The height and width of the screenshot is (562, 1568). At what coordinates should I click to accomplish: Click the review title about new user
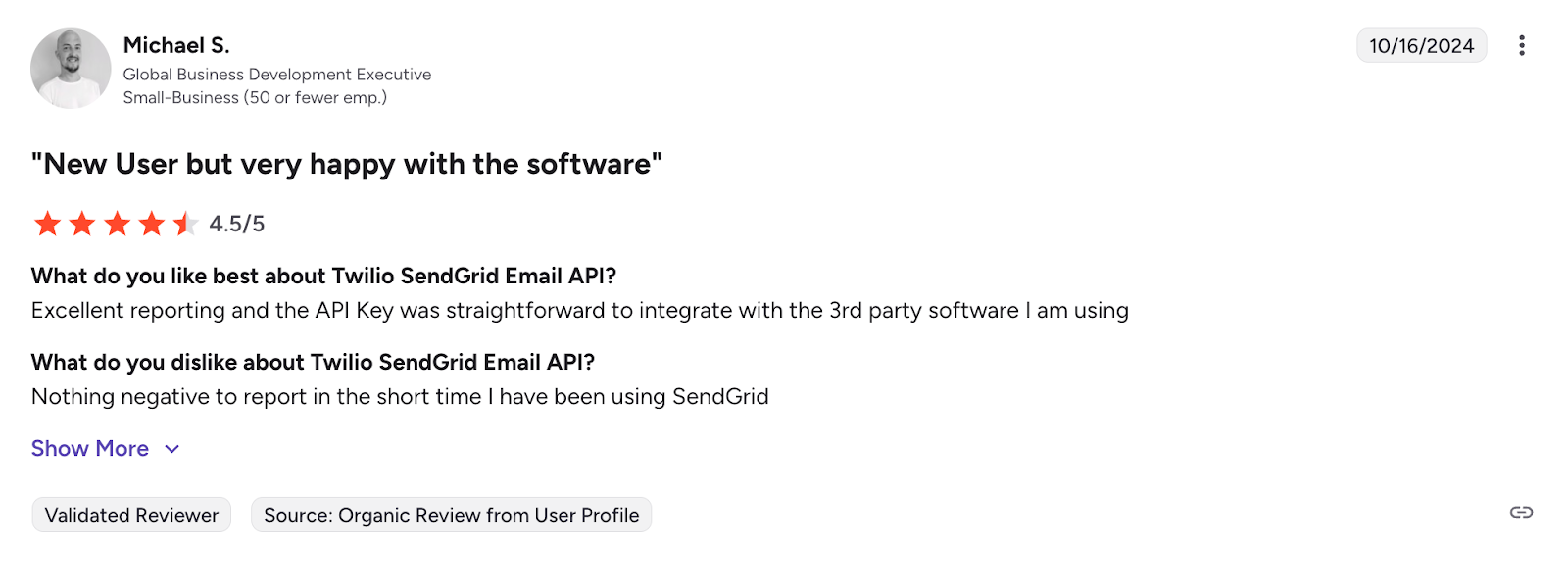pos(347,164)
